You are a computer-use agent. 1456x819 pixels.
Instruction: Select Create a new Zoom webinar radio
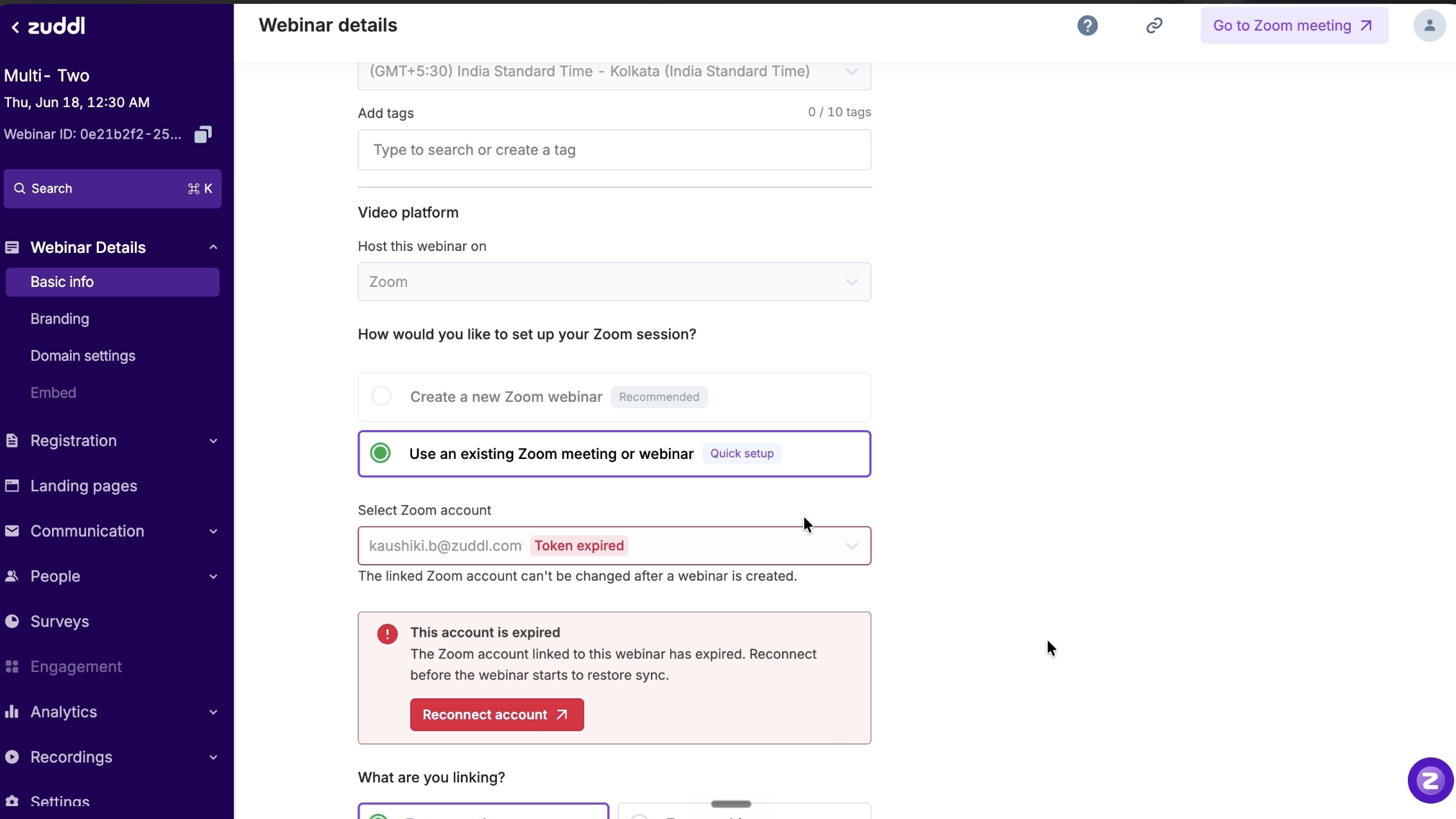click(381, 396)
